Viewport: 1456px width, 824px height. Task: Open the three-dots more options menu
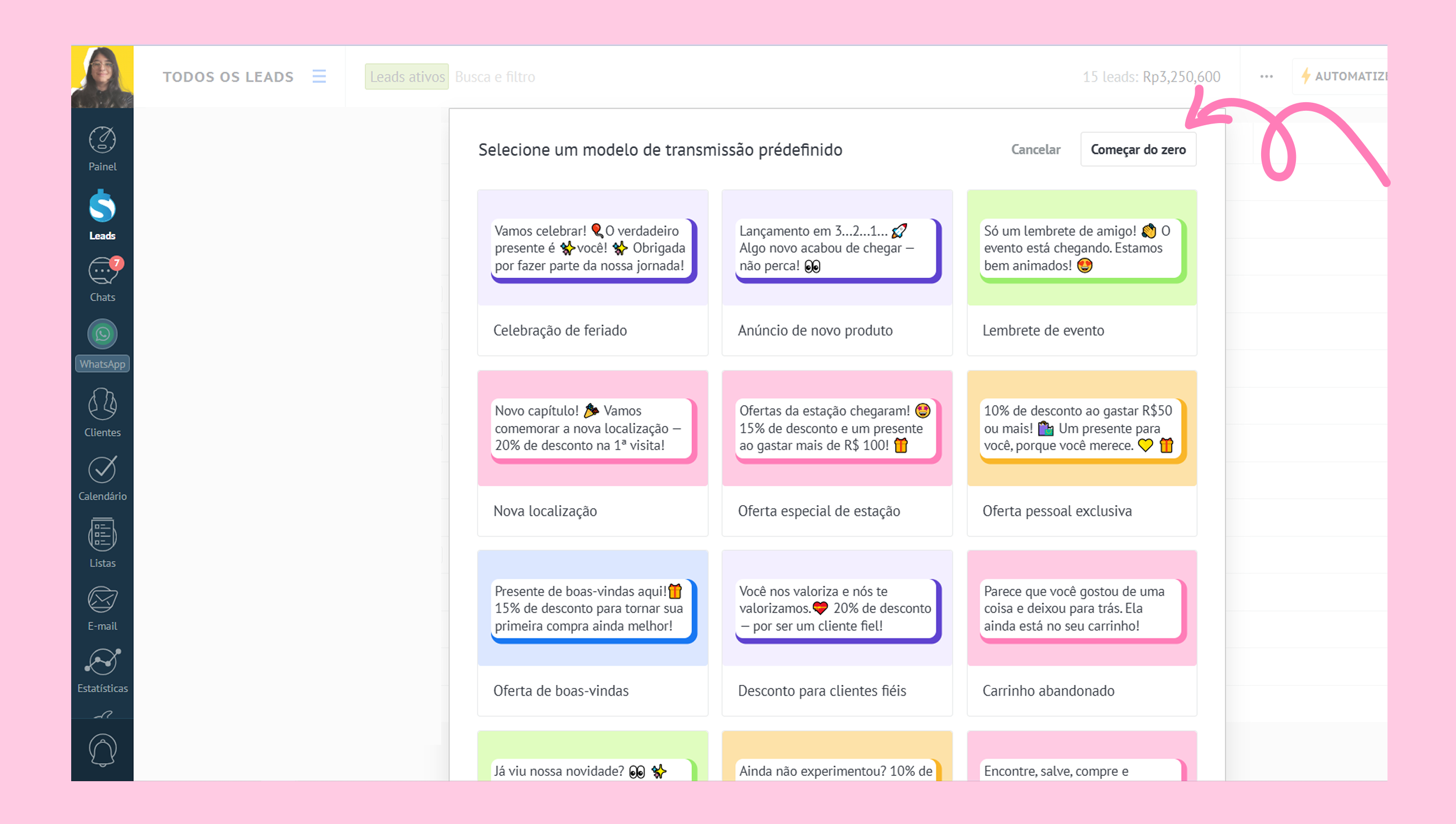pyautogui.click(x=1267, y=77)
